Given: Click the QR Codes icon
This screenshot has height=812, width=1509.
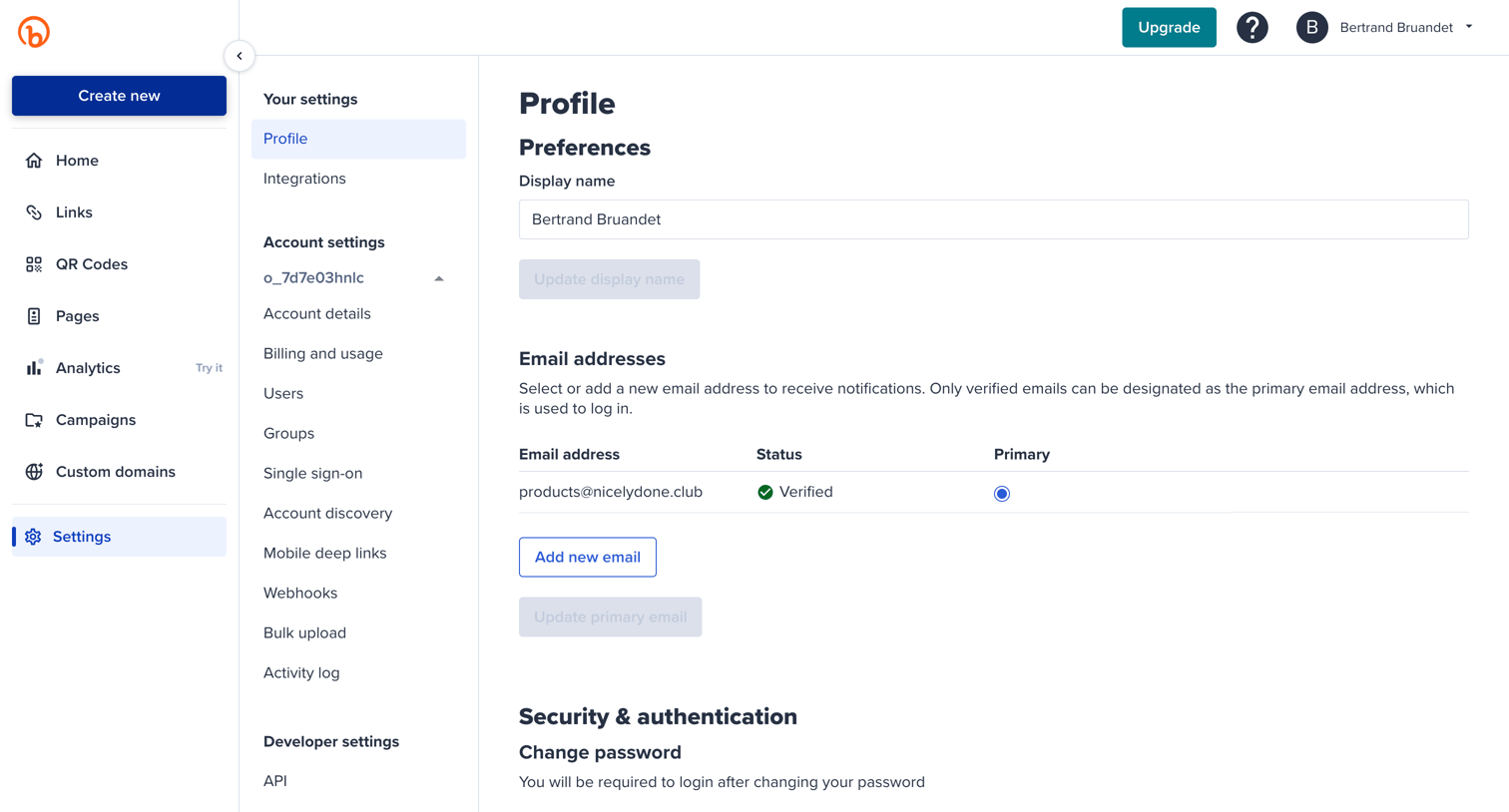Looking at the screenshot, I should (x=34, y=264).
